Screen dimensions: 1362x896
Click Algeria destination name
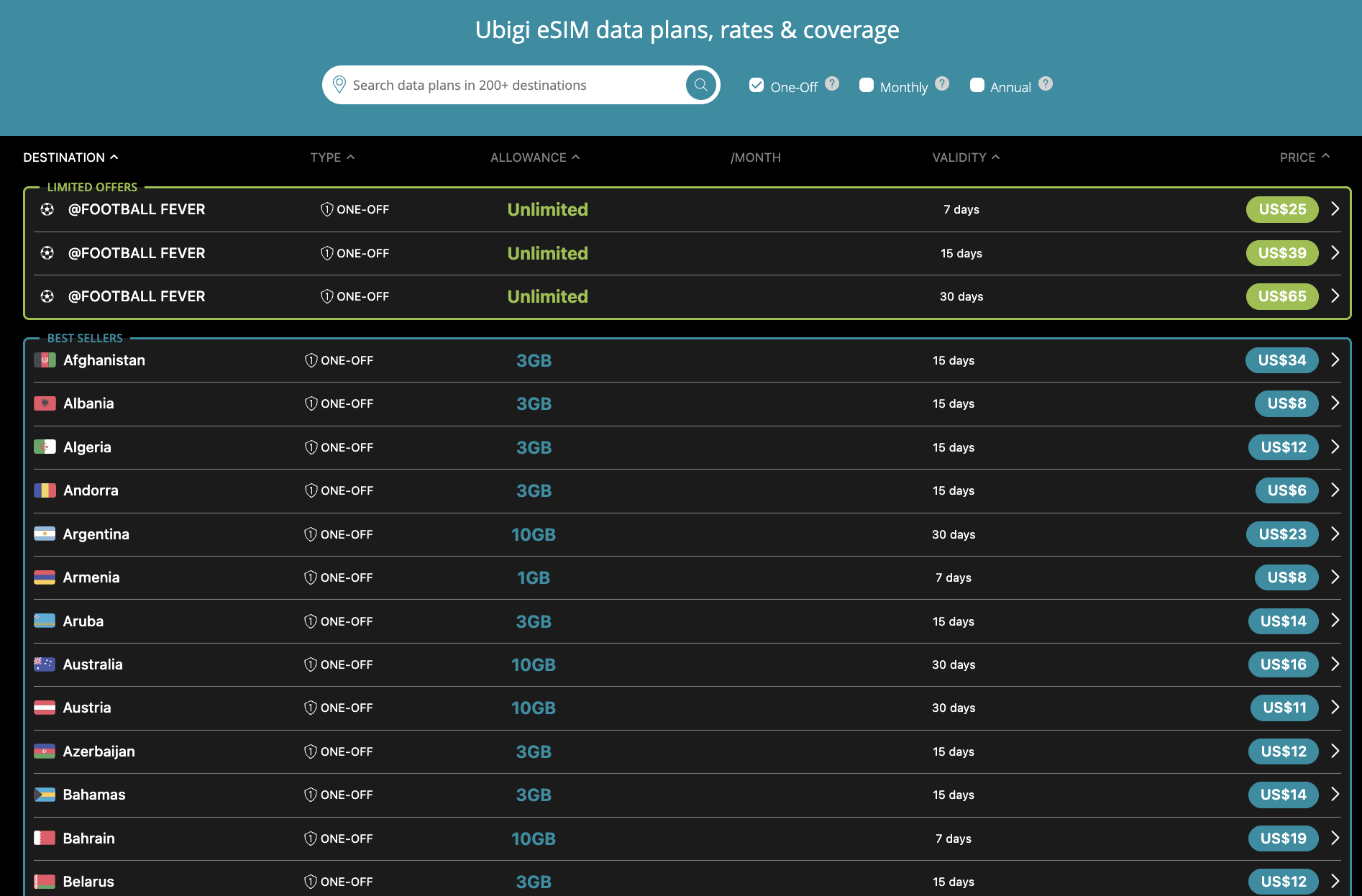click(x=87, y=447)
